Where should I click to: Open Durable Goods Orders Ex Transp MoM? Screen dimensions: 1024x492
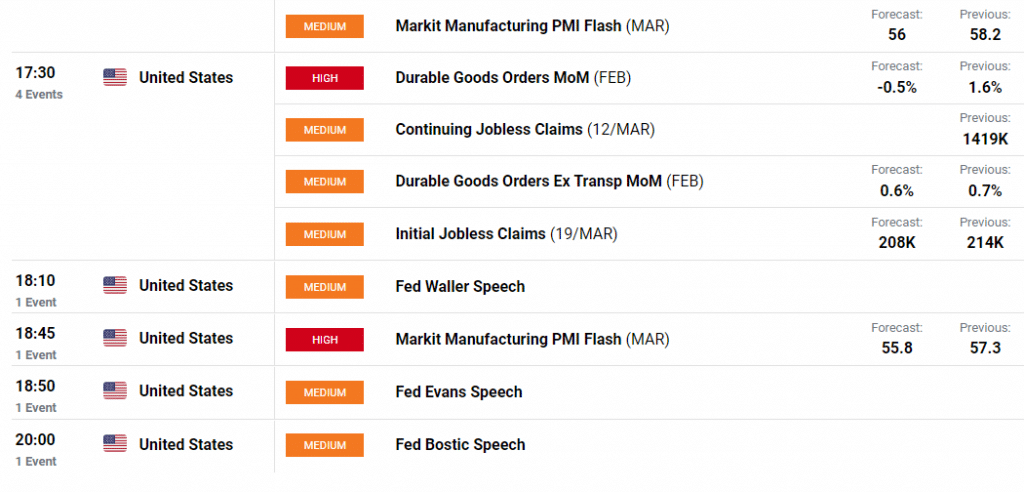coord(549,181)
